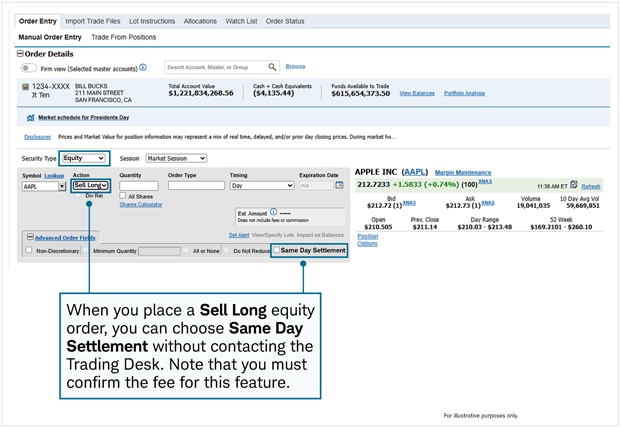Click the Market schedule chart icon
Image resolution: width=620 pixels, height=428 pixels.
click(30, 117)
